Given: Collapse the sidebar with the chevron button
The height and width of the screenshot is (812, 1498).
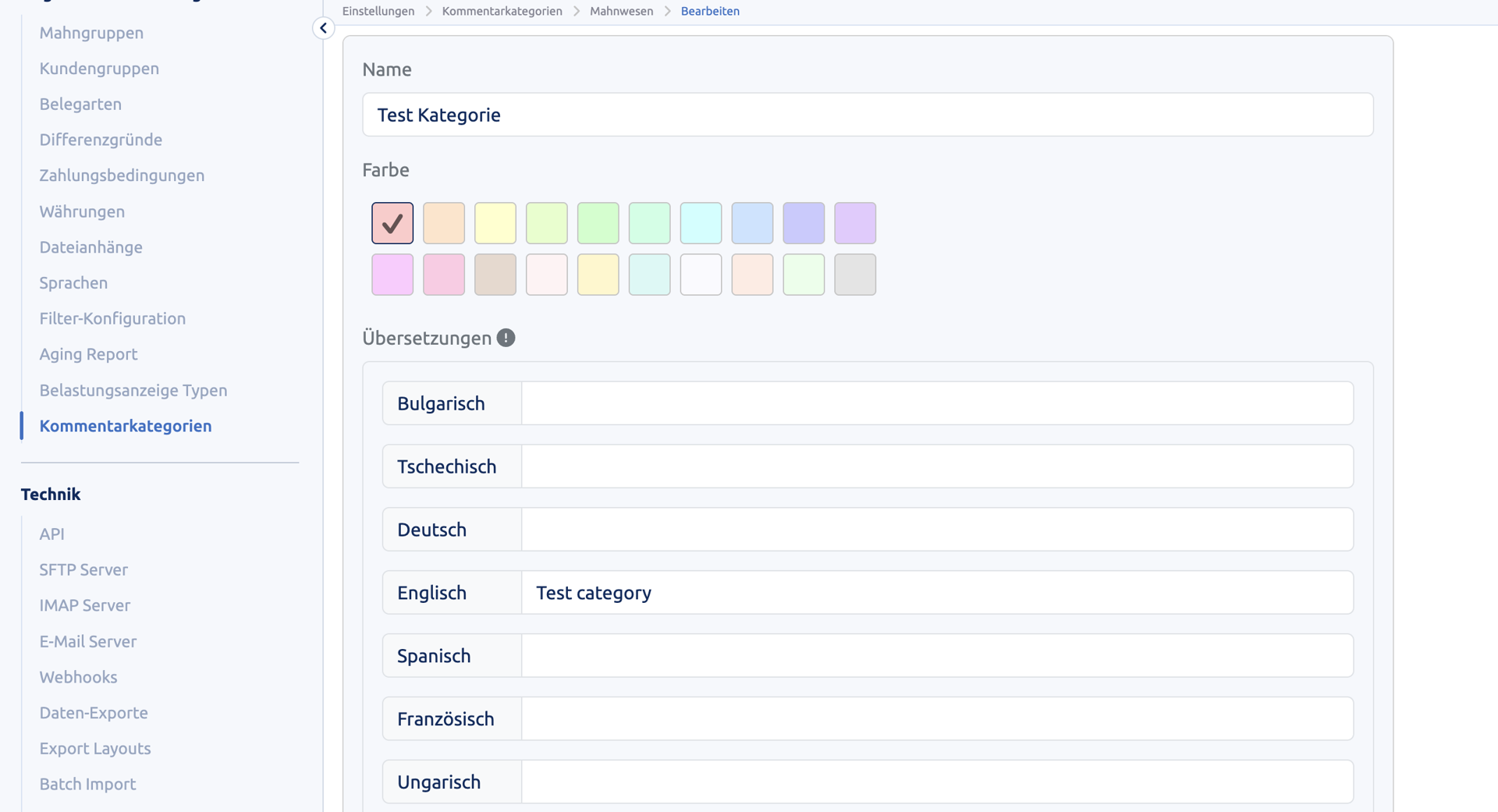Looking at the screenshot, I should [x=323, y=28].
